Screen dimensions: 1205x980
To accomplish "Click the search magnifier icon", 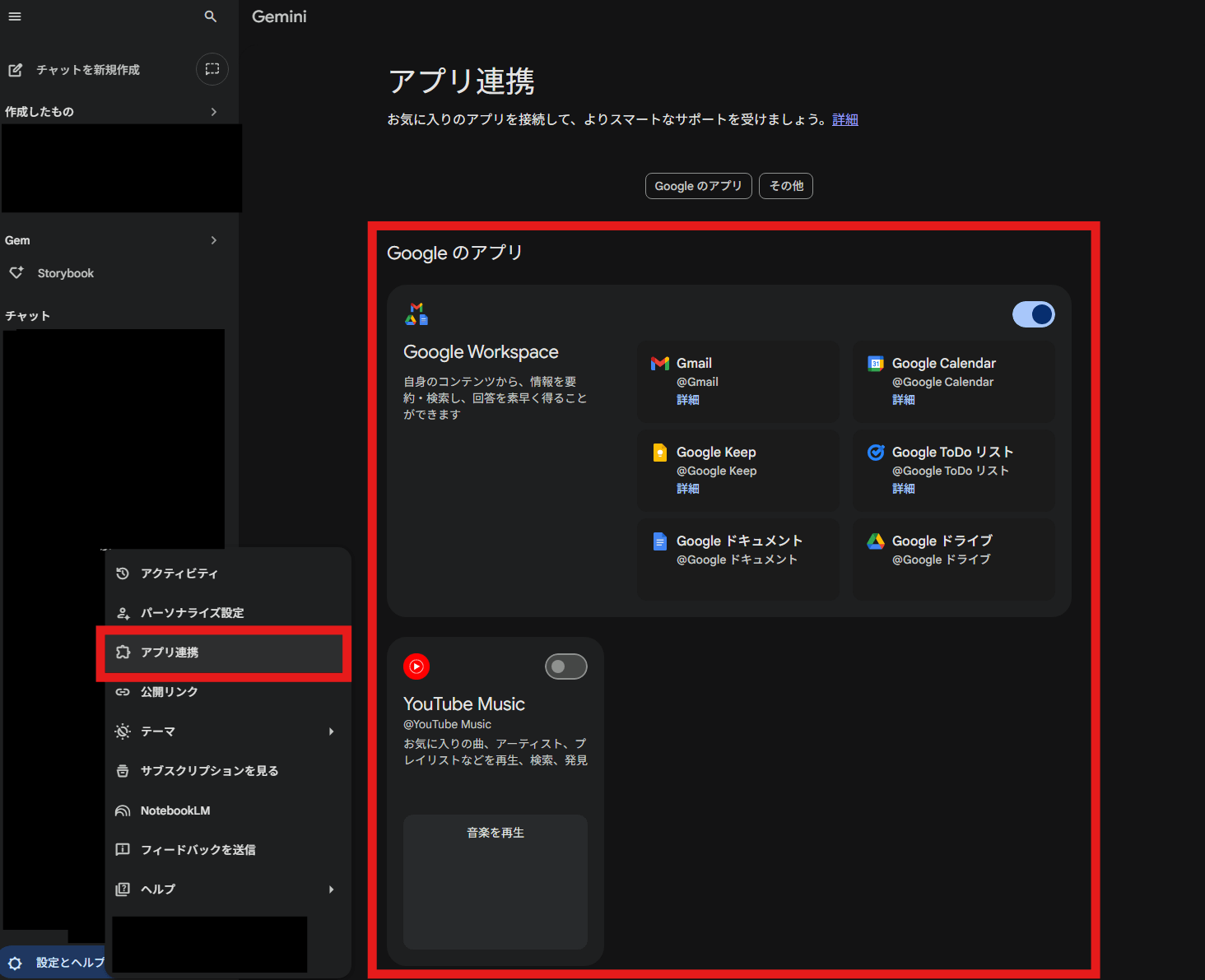I will click(211, 16).
